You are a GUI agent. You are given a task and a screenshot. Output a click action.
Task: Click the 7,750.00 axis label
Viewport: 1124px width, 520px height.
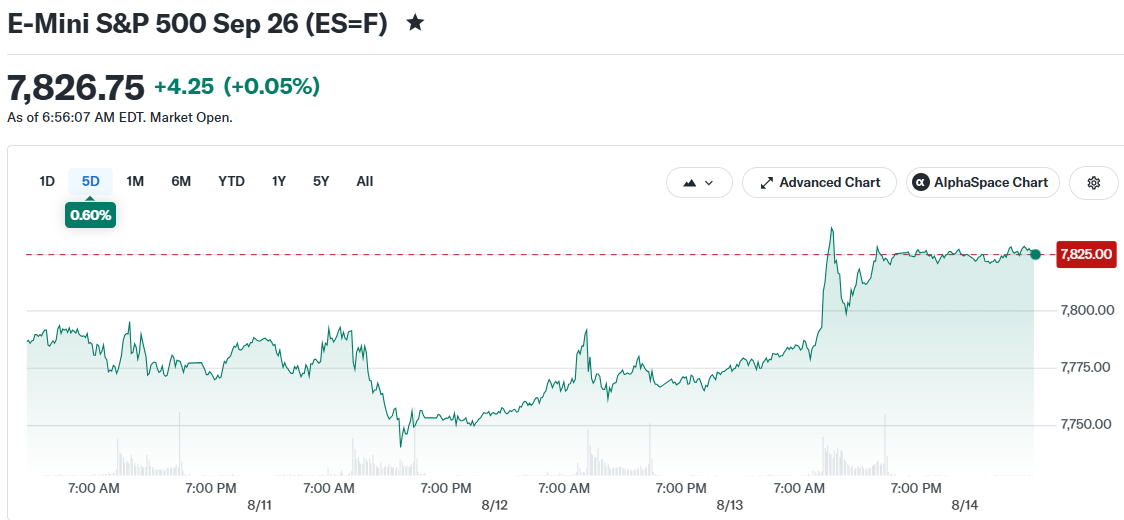1087,425
